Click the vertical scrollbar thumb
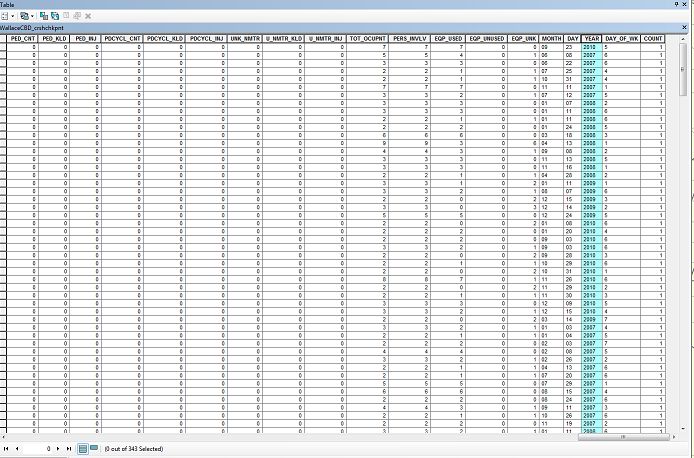 [682, 69]
